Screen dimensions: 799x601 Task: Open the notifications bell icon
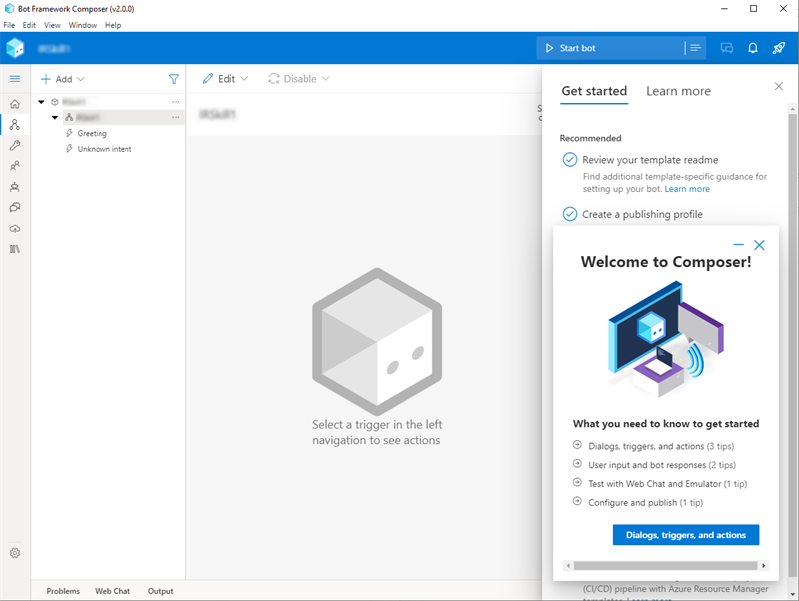[753, 48]
